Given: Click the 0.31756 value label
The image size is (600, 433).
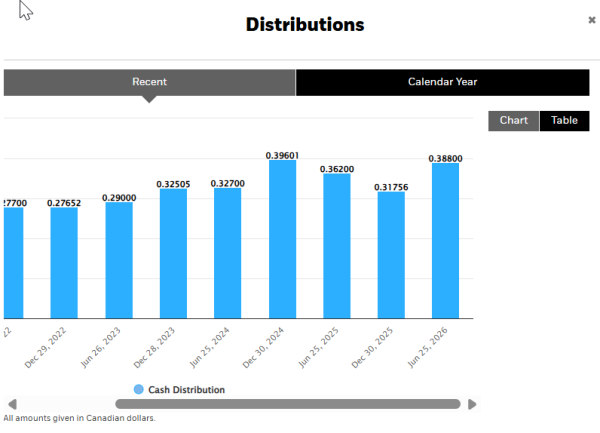Looking at the screenshot, I should 391,187.
